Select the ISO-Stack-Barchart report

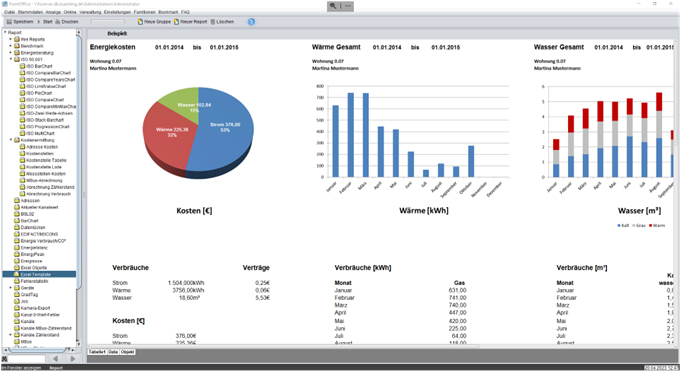click(x=41, y=120)
